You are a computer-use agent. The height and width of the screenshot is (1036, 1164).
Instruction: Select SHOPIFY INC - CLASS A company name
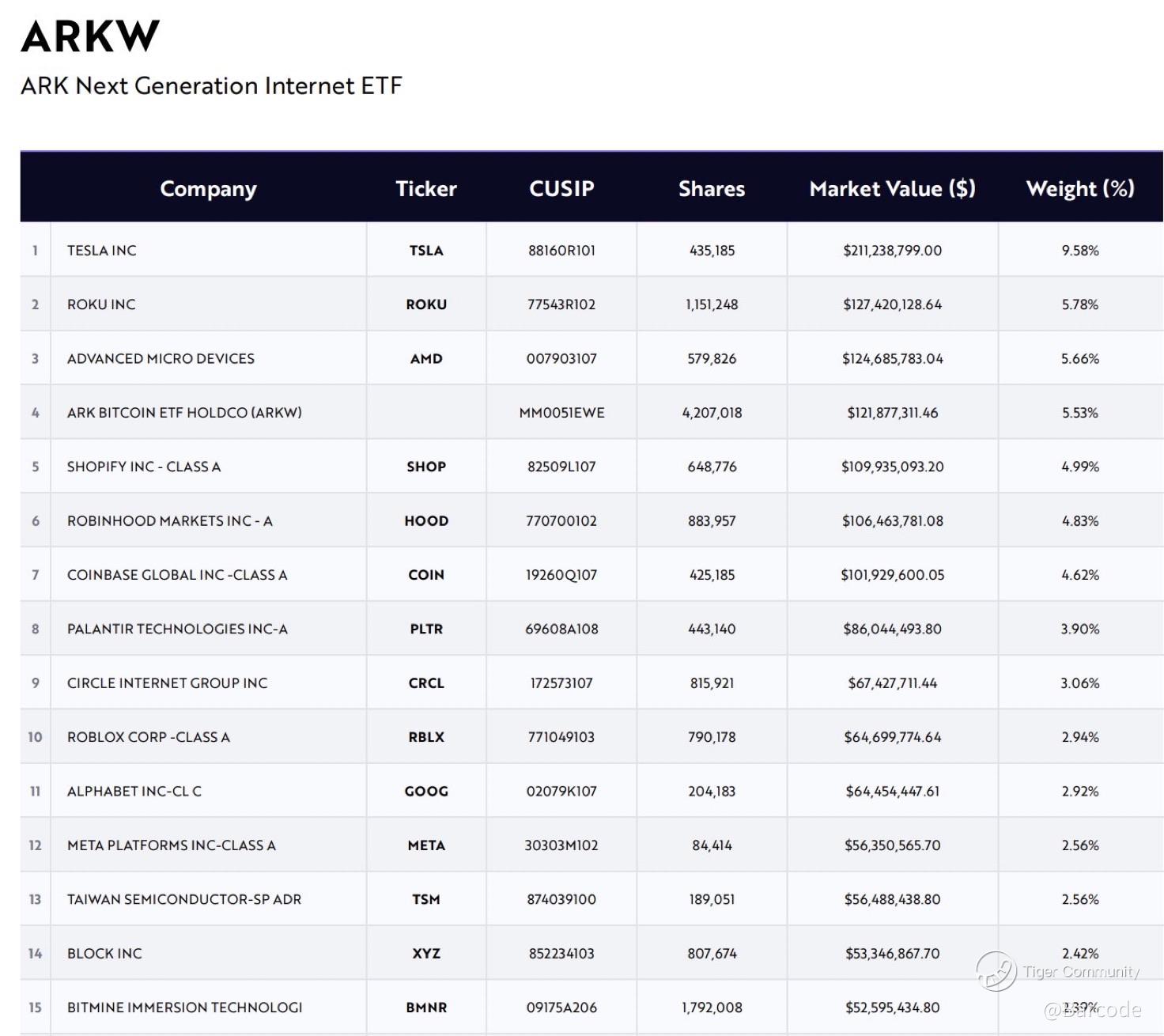pos(144,467)
